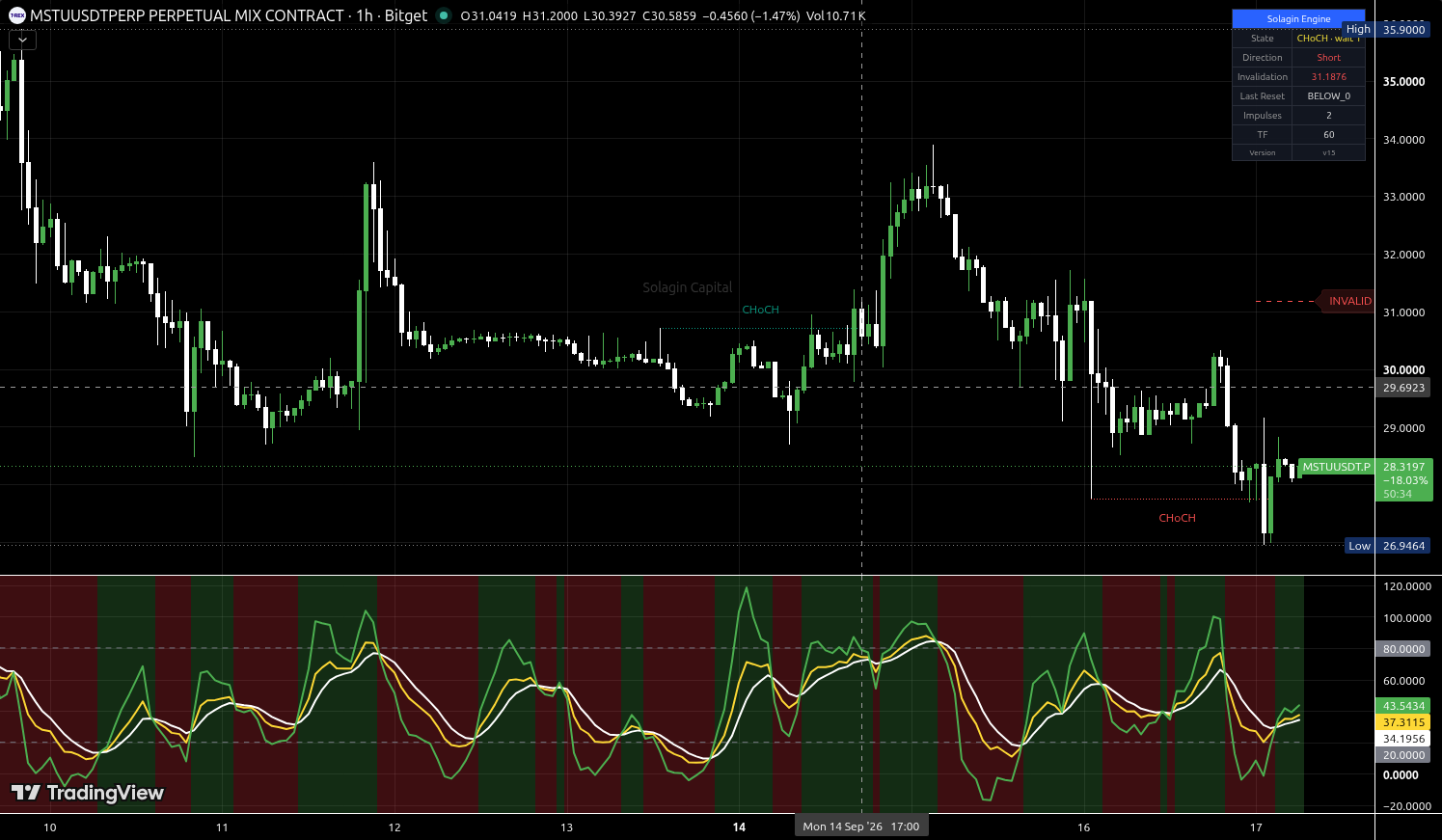Click date 17 on time axis
This screenshot has width=1442, height=840.
tap(1256, 827)
